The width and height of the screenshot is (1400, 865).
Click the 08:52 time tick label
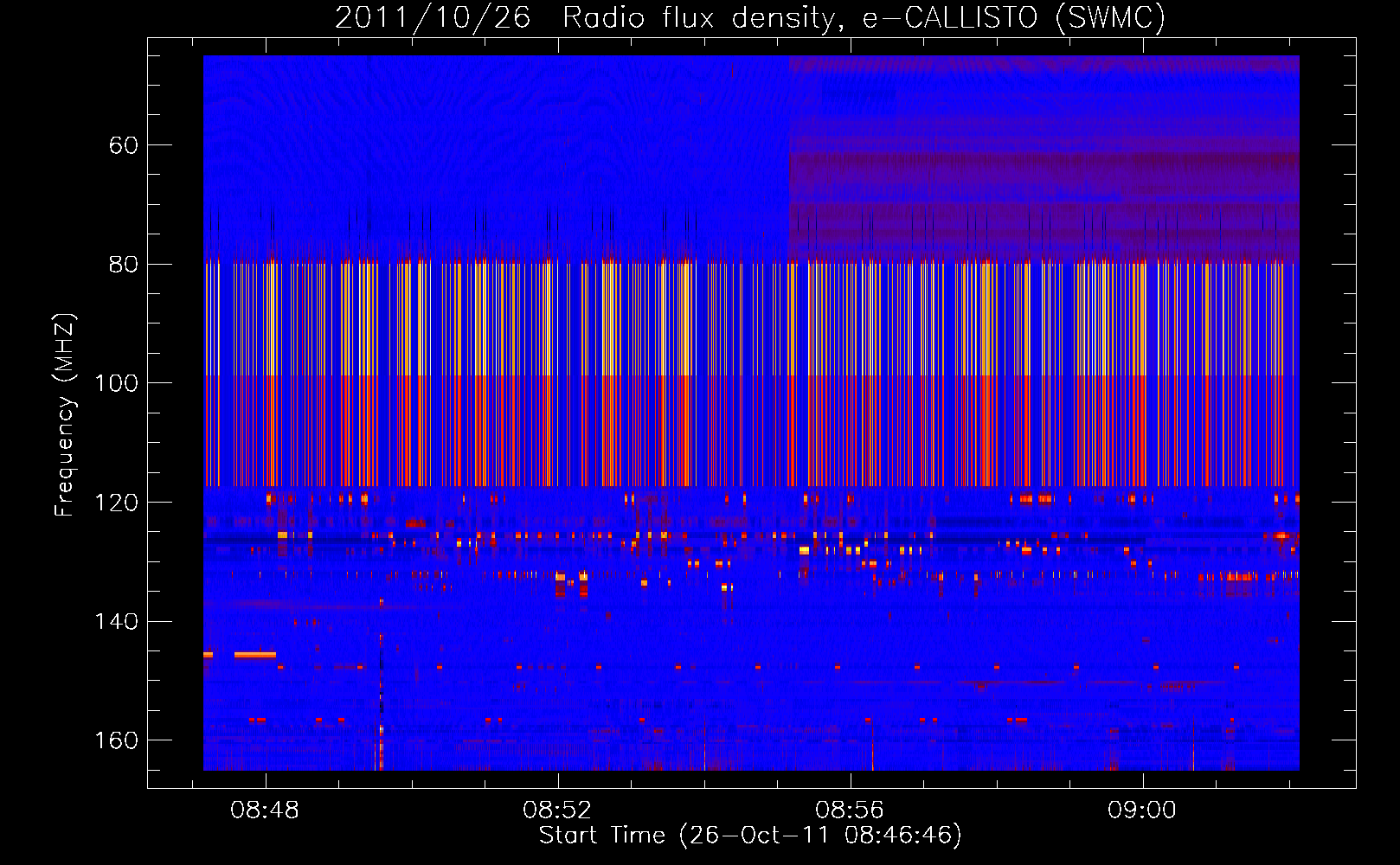(x=557, y=811)
